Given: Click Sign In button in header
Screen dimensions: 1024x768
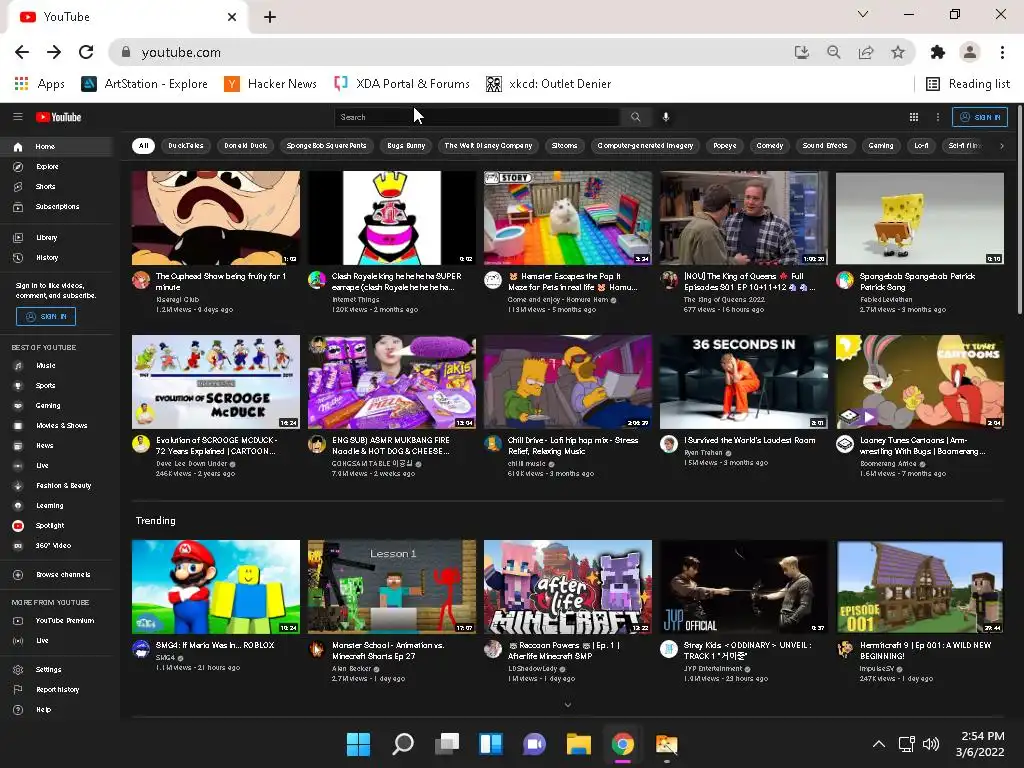Looking at the screenshot, I should click(980, 118).
